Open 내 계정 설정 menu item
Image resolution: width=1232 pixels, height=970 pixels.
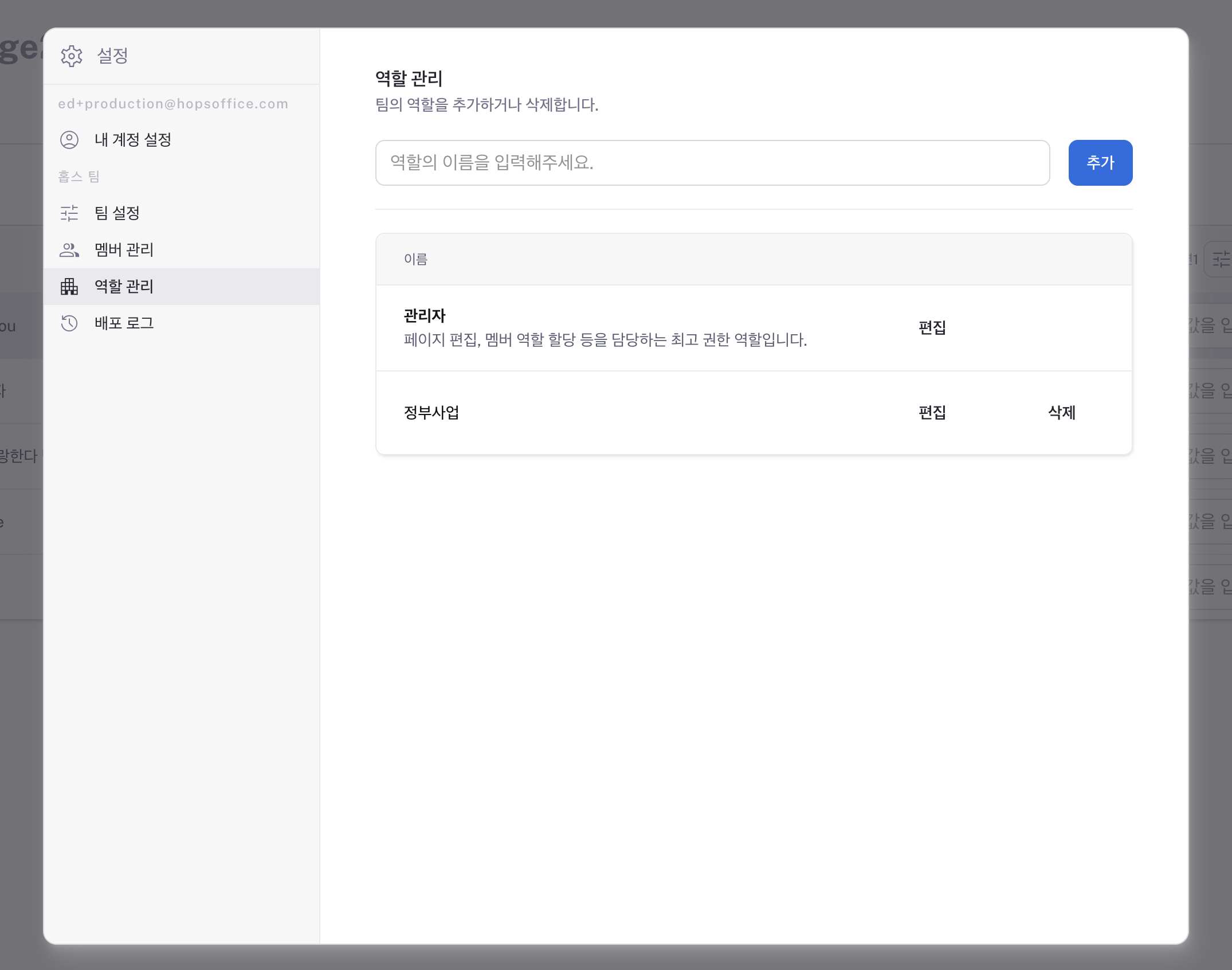click(182, 140)
